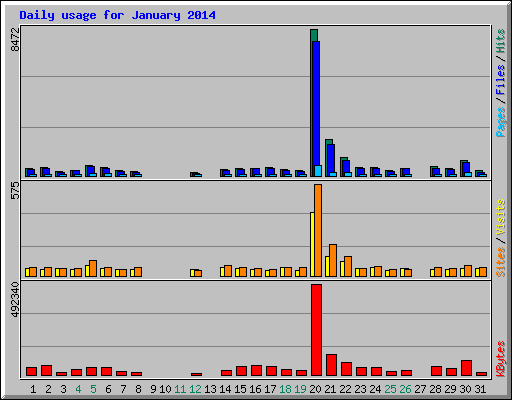Click green day 12 label on x-axis
This screenshot has width=512, height=400.
195,389
